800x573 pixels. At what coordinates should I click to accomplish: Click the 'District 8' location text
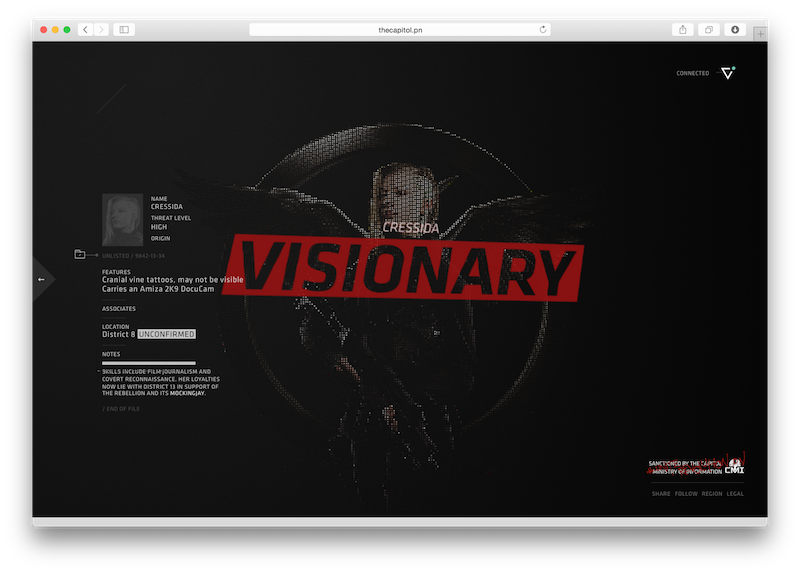point(118,334)
